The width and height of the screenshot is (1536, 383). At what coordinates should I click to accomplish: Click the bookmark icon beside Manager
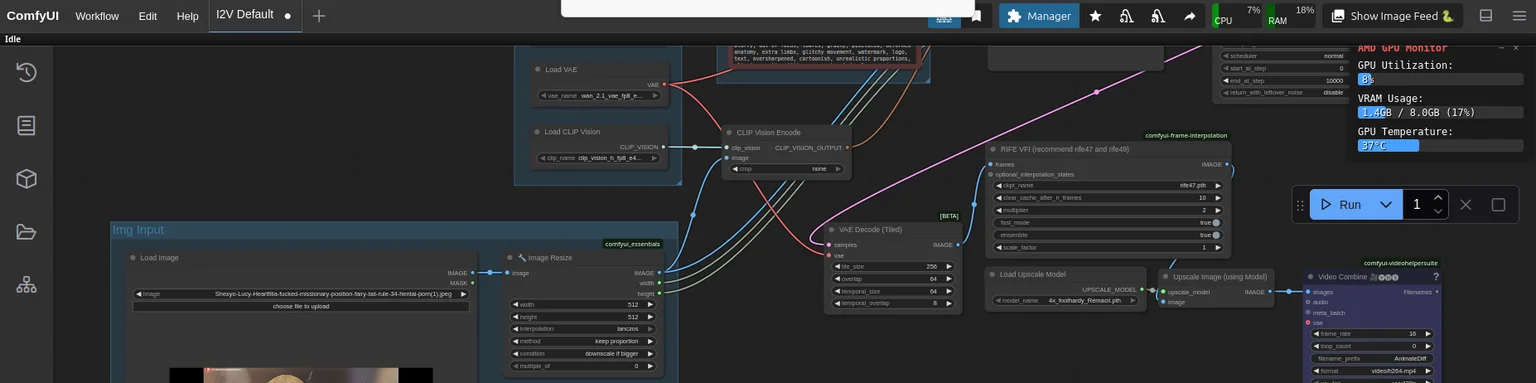point(976,16)
